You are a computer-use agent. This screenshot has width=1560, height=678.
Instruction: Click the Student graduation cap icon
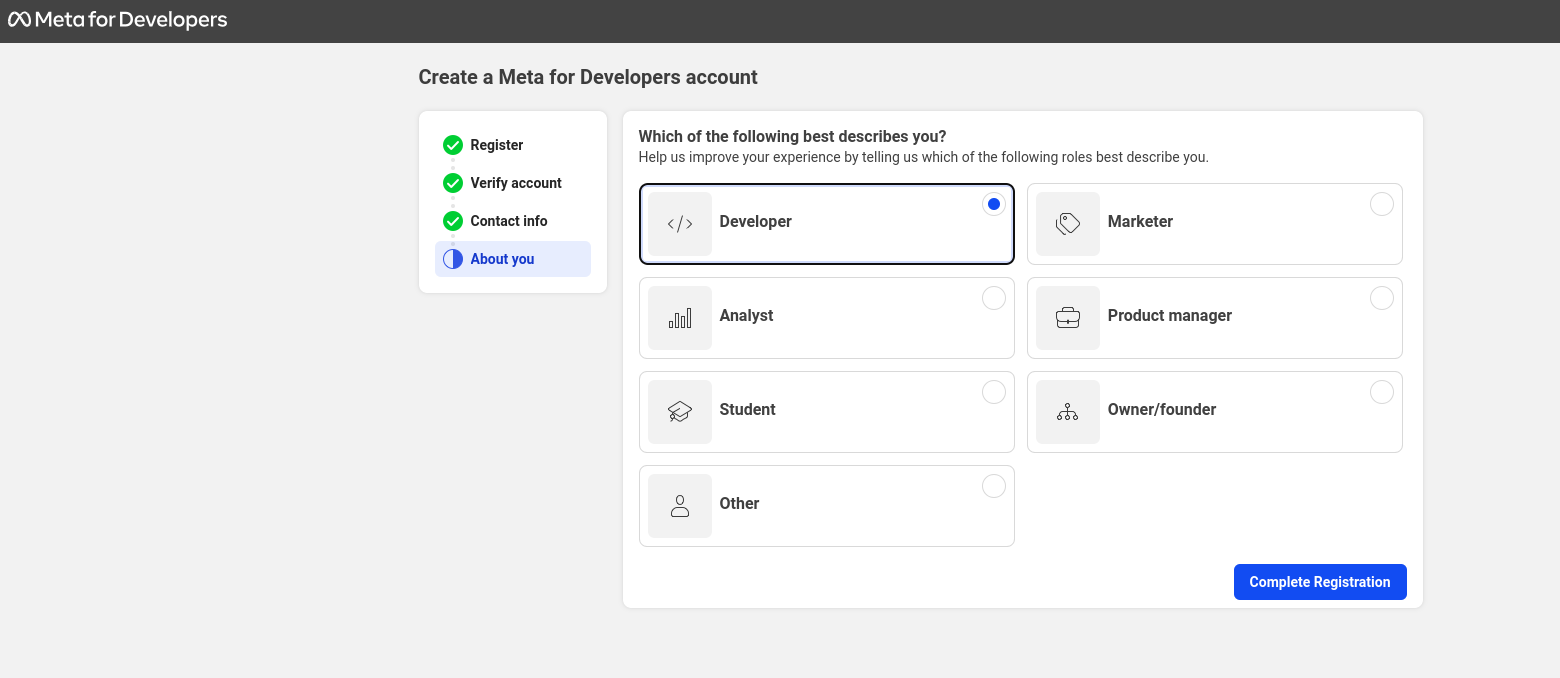(x=680, y=412)
